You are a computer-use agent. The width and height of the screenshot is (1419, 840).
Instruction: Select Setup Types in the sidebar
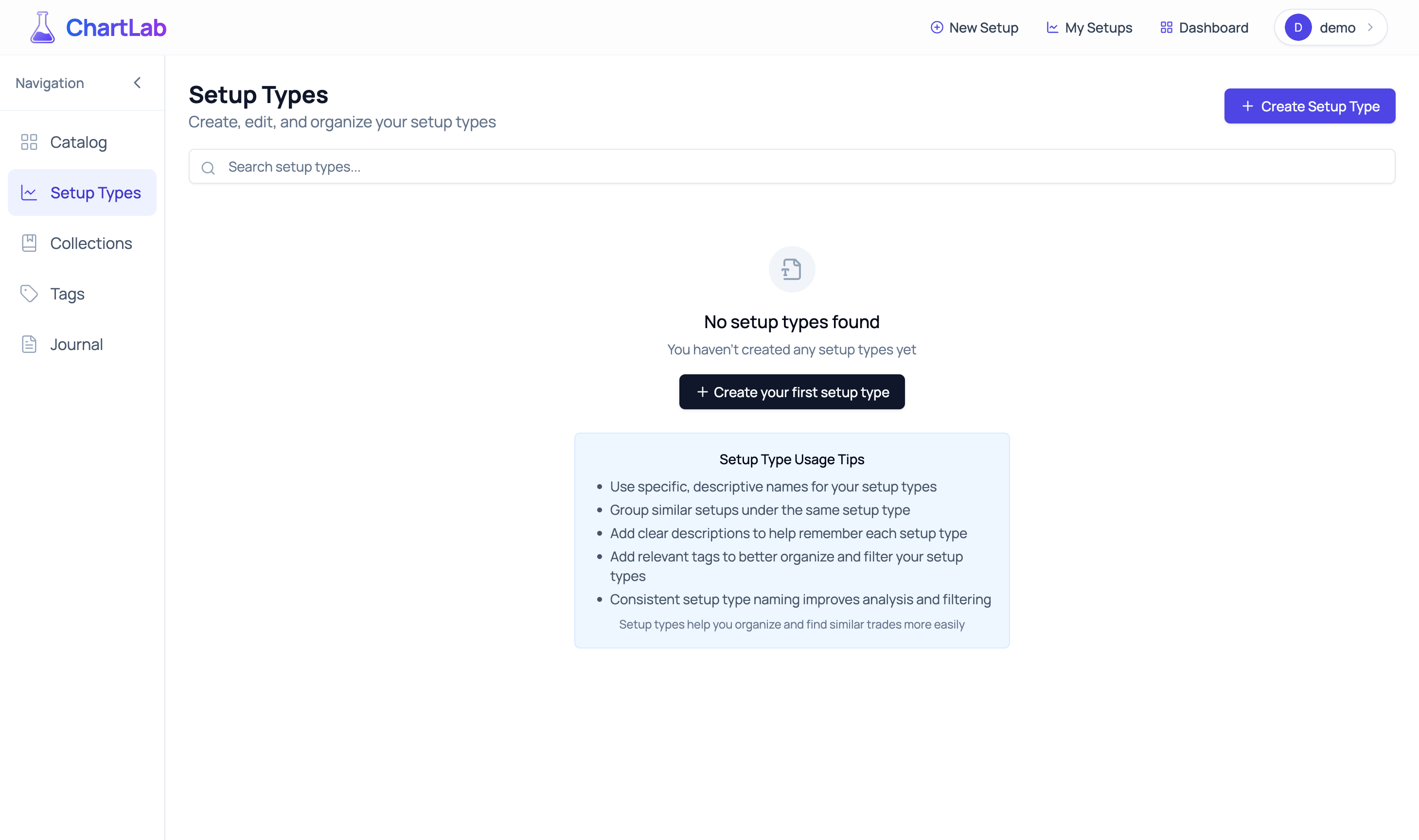click(82, 192)
